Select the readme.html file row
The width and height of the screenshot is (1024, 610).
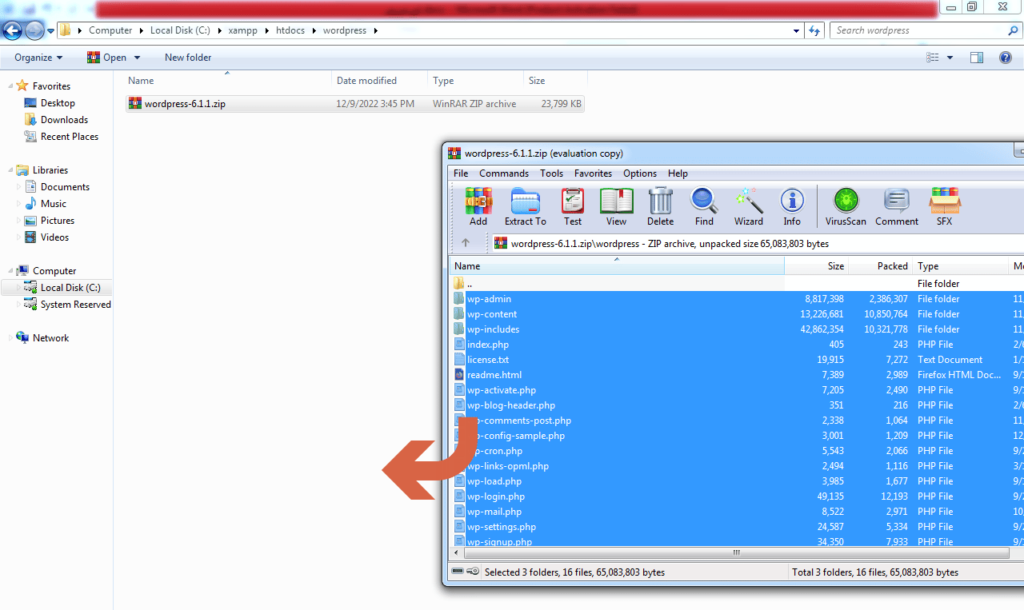coord(737,375)
